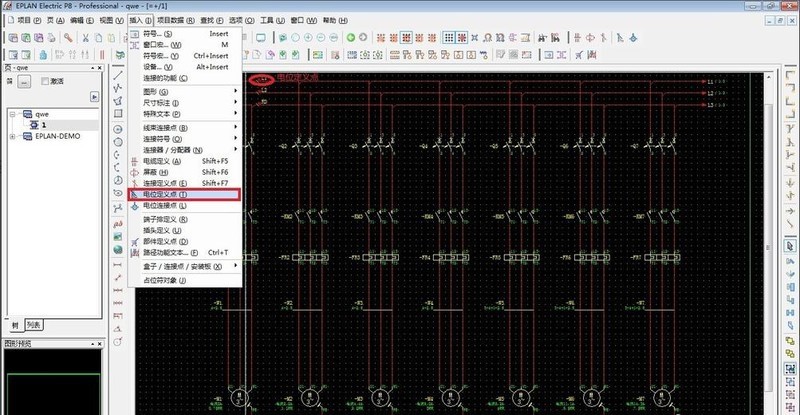
Task: Toggle the red snap grid button
Action: [x=462, y=37]
